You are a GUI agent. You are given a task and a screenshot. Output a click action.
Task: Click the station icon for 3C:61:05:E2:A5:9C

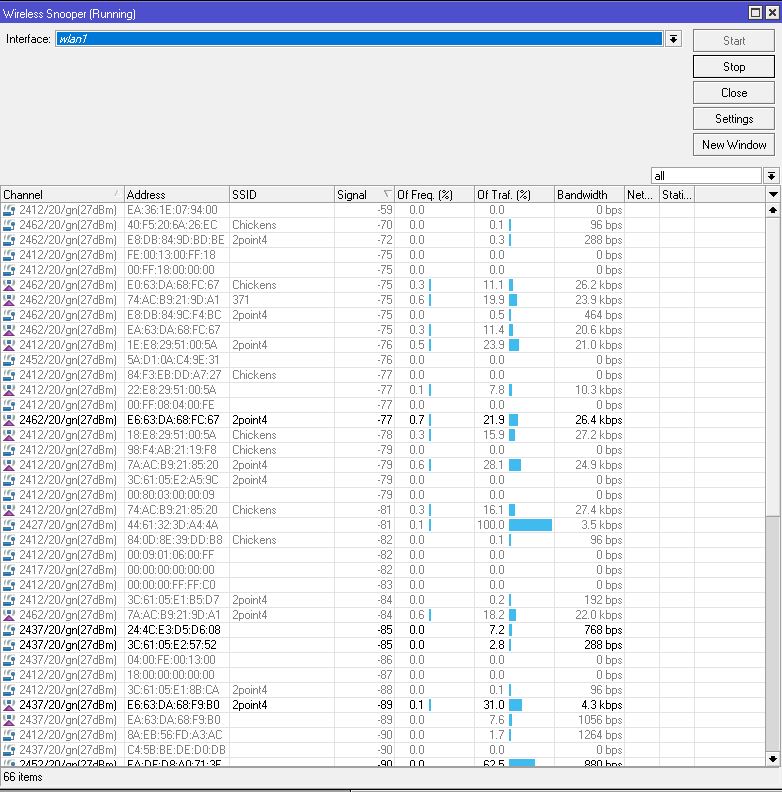coord(9,480)
